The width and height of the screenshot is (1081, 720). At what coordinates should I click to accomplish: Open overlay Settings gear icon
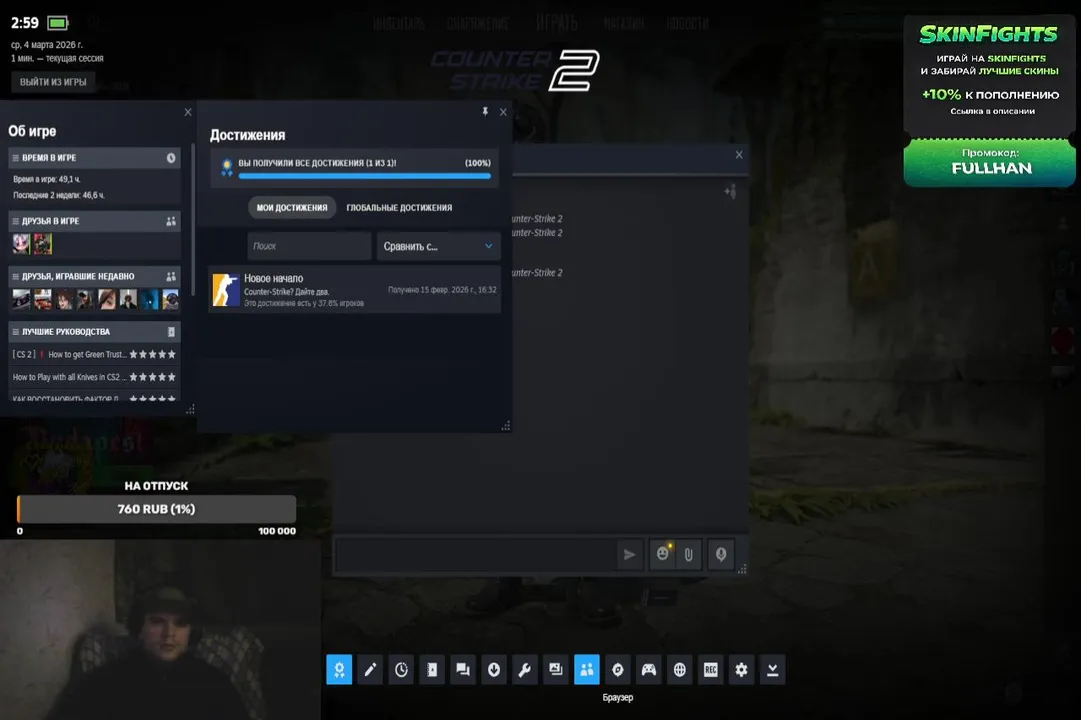click(741, 670)
